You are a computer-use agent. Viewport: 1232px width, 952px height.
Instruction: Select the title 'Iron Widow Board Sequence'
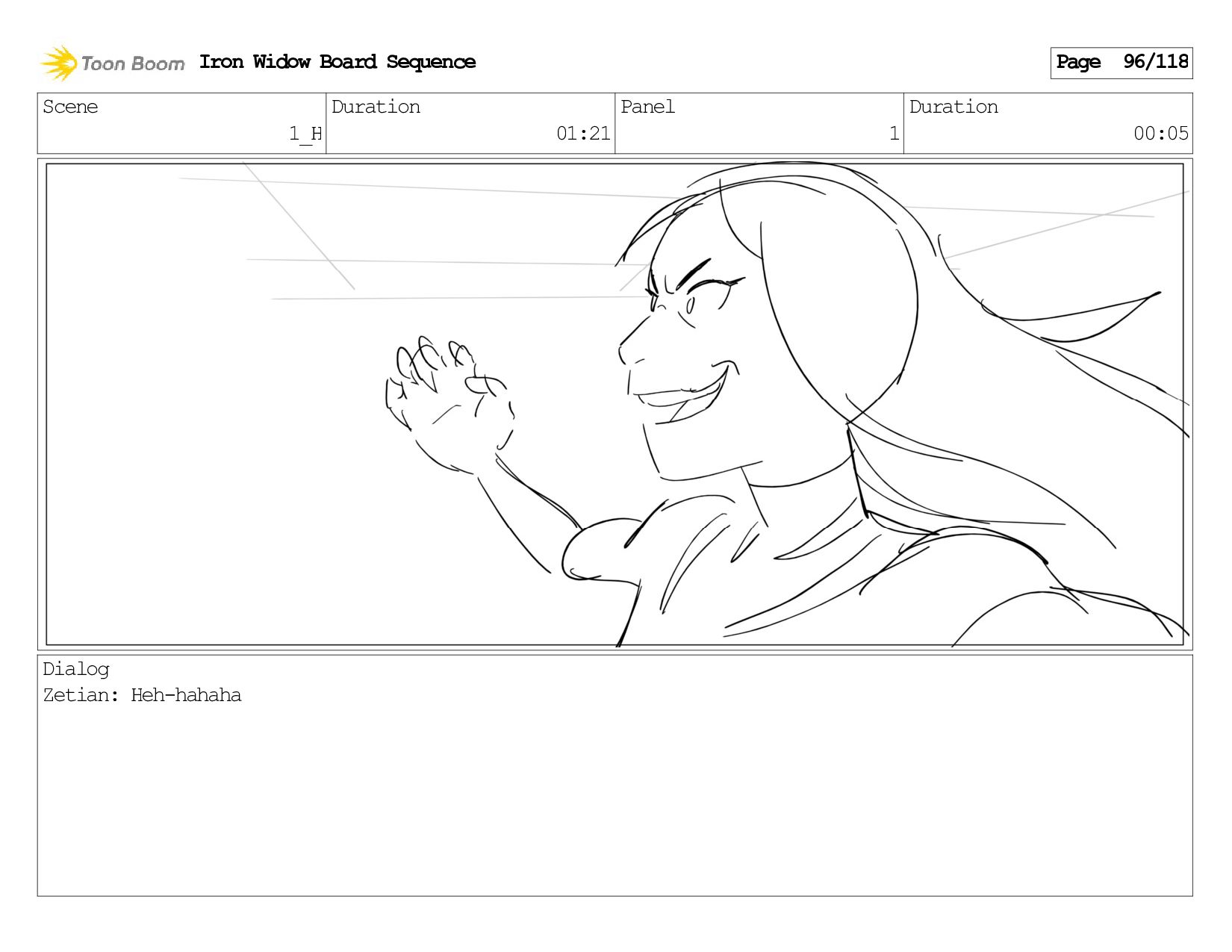pos(337,62)
